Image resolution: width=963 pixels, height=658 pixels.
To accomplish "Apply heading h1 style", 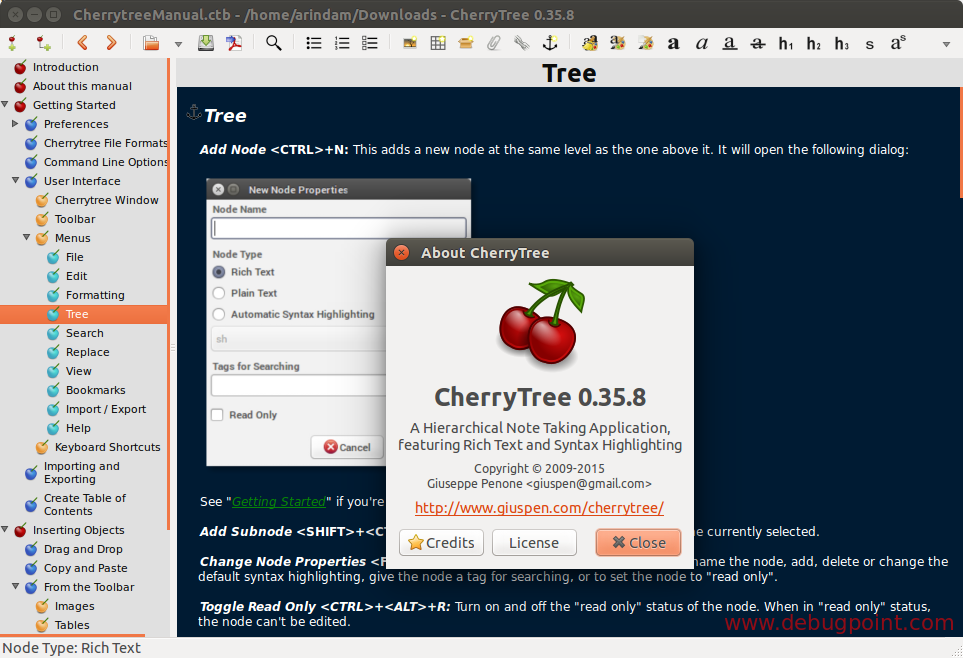I will [x=786, y=44].
